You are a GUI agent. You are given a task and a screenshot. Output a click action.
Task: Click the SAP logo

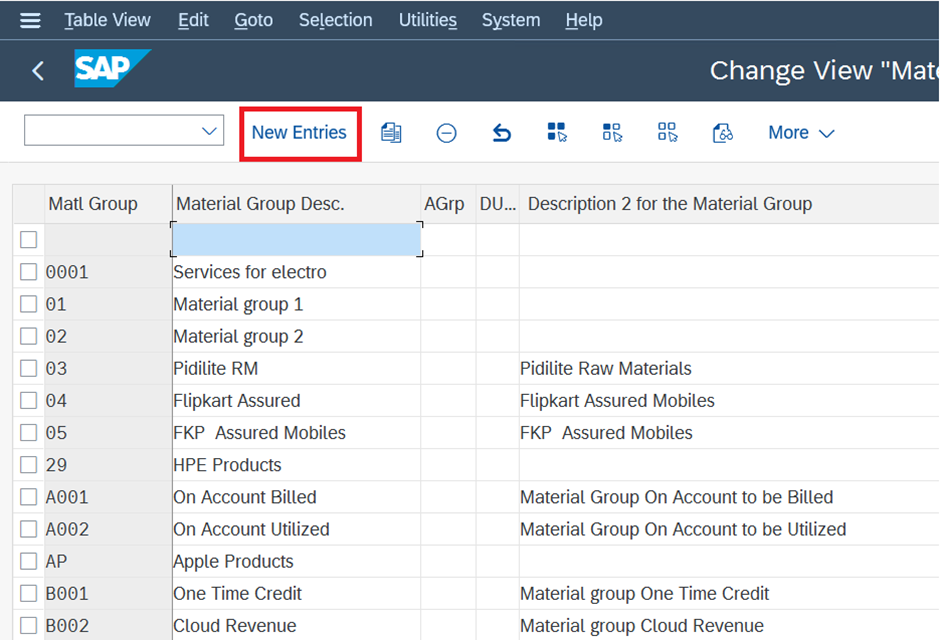coord(112,68)
